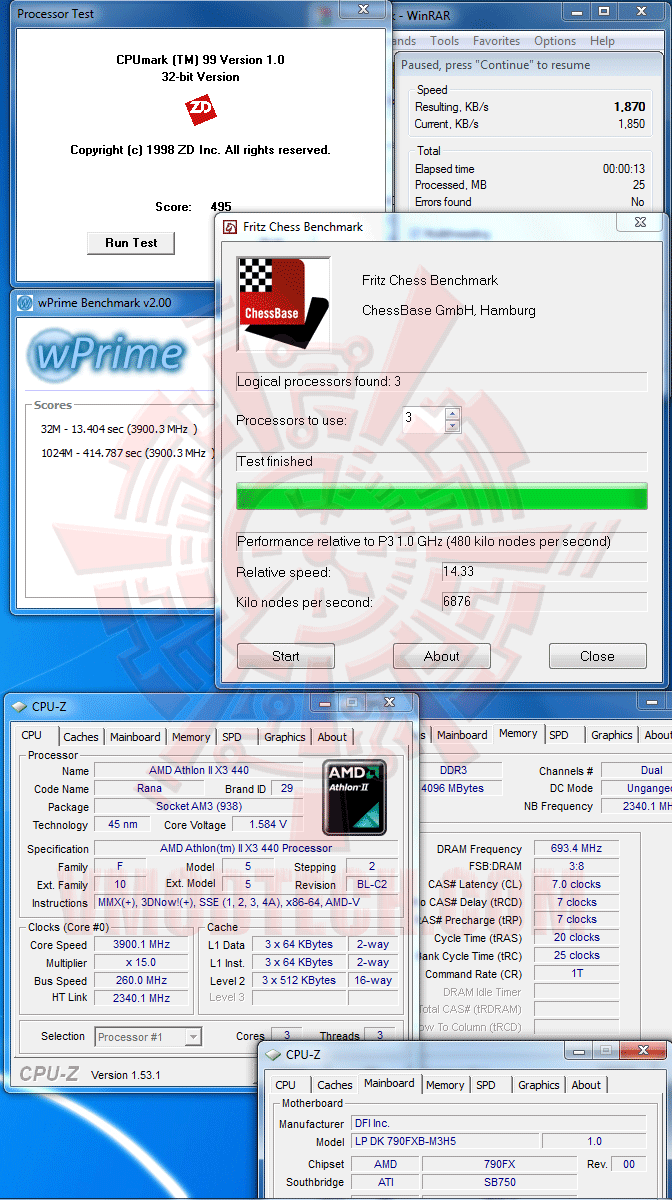Click the Kilo nodes per second value 6876
Screen dimensions: 672x1200
click(545, 602)
